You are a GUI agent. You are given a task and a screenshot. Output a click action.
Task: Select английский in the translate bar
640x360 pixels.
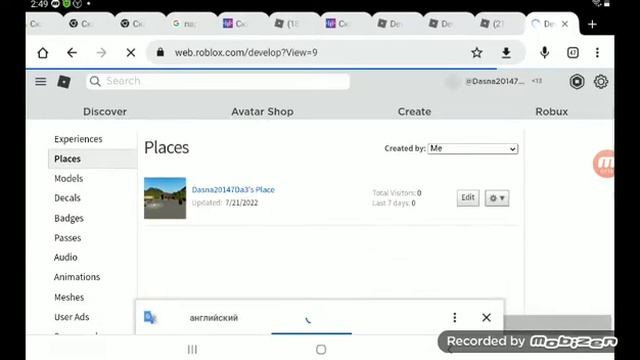click(214, 318)
